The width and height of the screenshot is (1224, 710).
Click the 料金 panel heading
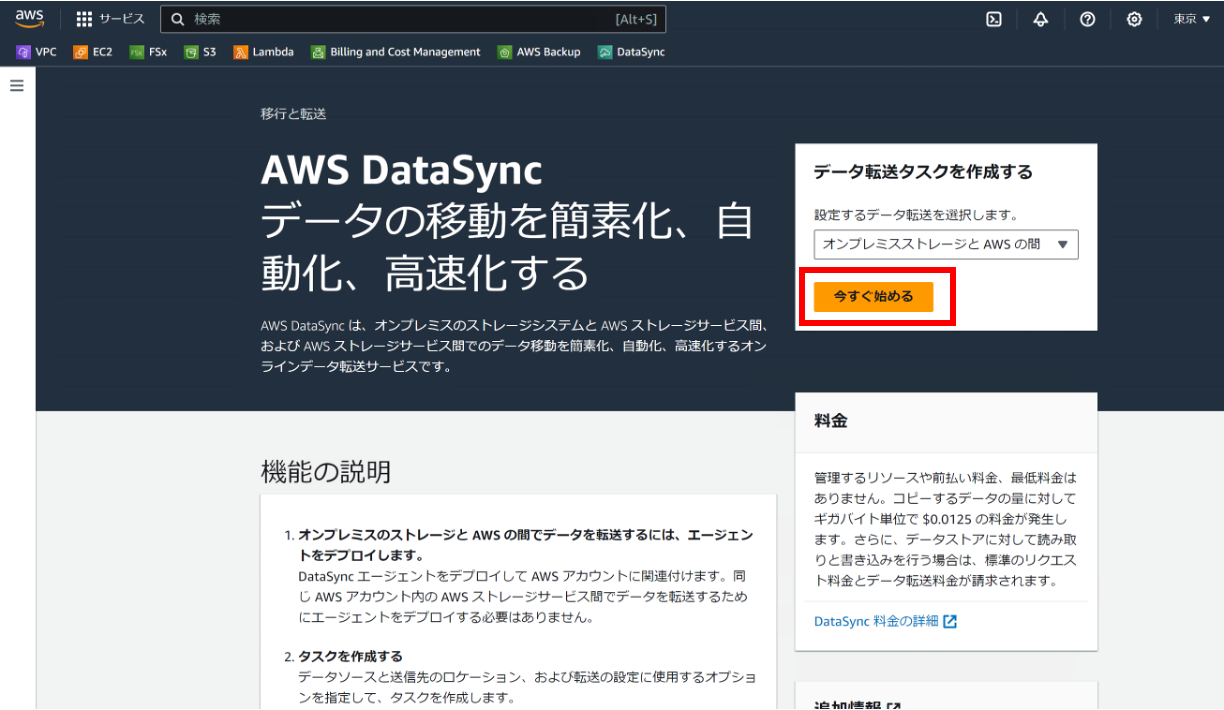[831, 421]
